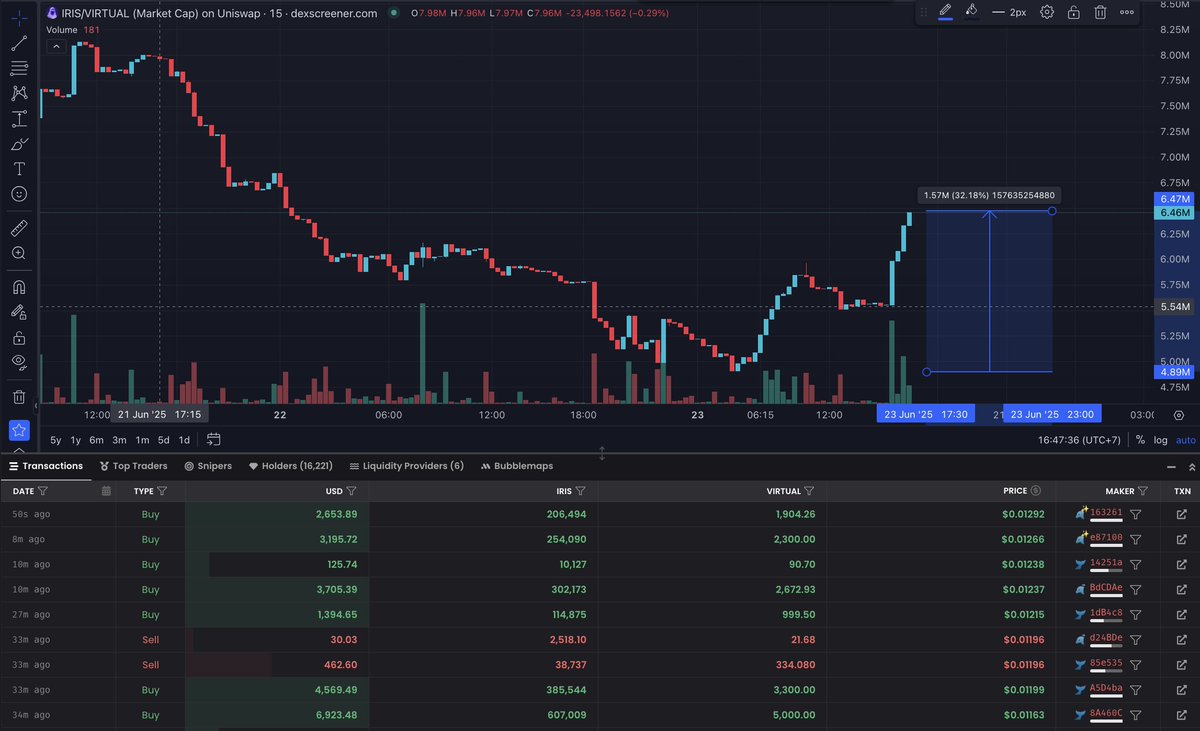
Task: Toggle percent scale on chart
Action: click(x=1140, y=440)
